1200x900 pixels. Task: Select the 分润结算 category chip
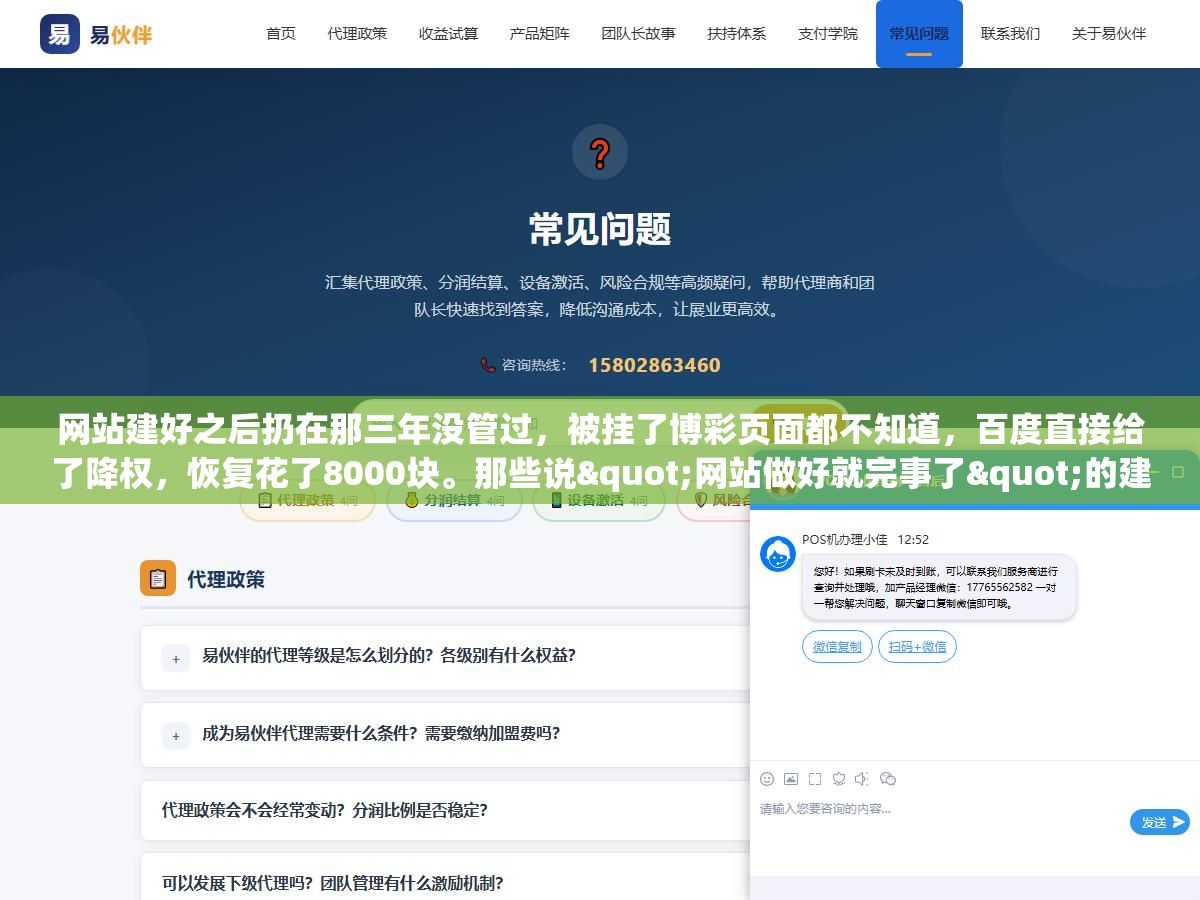tap(454, 500)
